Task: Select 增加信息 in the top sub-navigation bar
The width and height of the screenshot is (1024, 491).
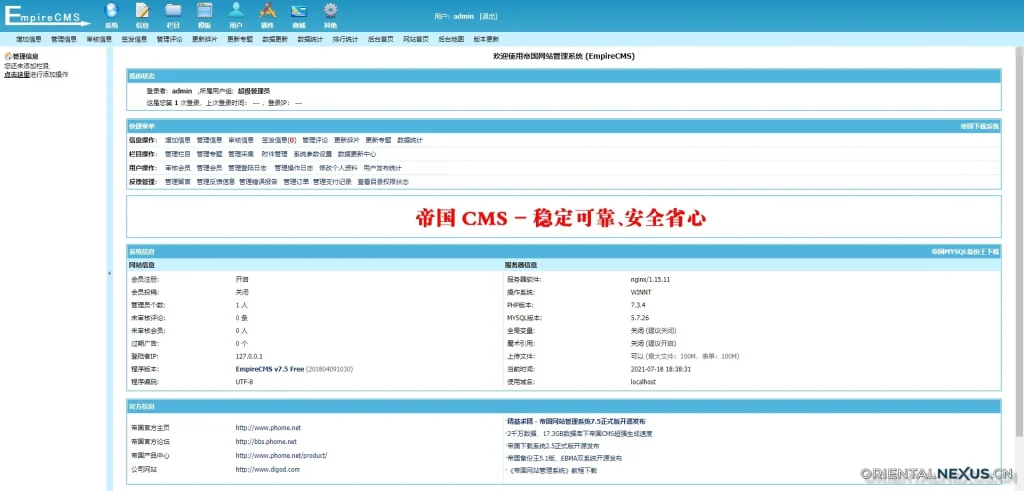Action: [29, 39]
